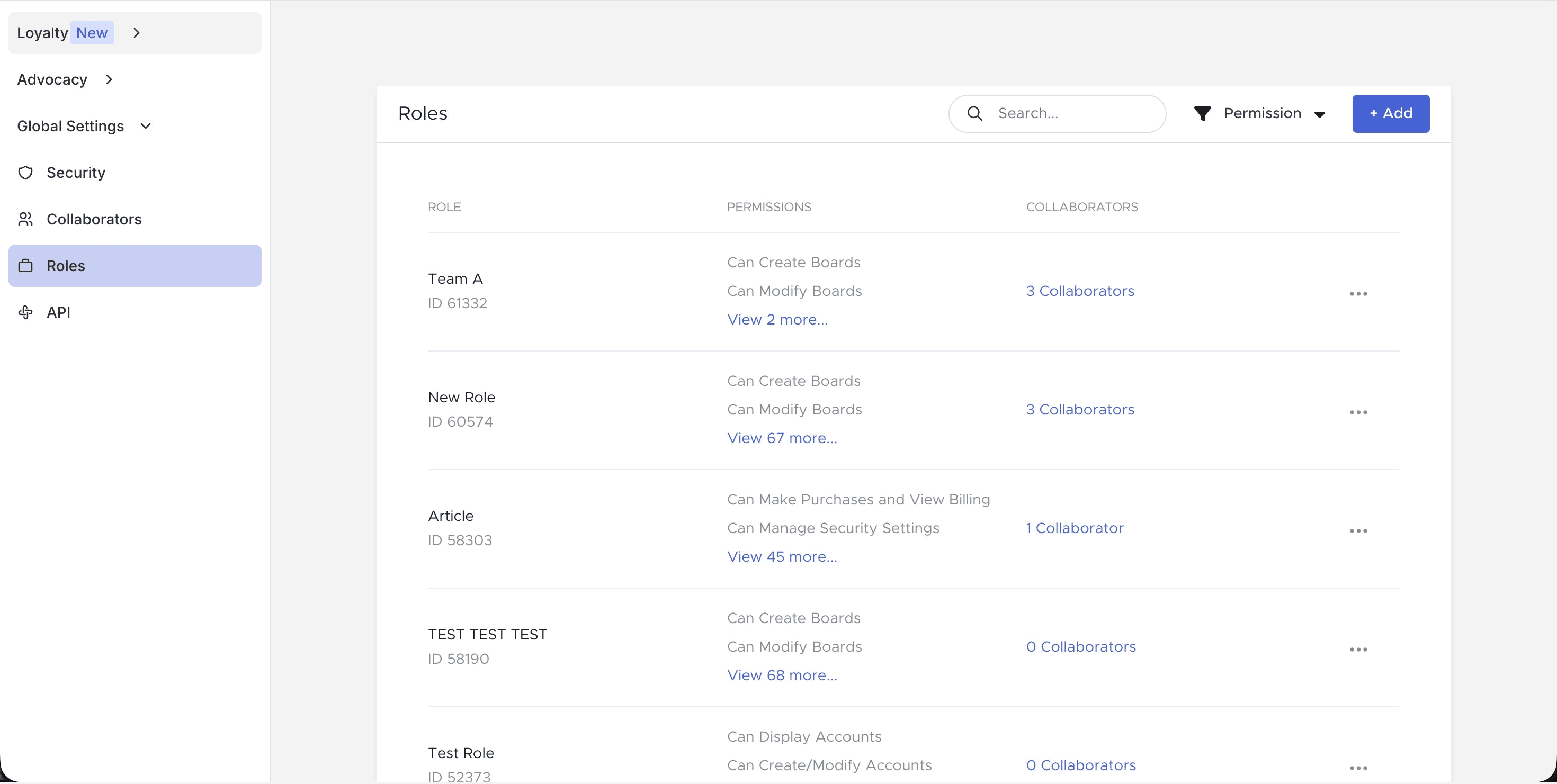Expand the Advocacy menu chevron

pyautogui.click(x=109, y=80)
